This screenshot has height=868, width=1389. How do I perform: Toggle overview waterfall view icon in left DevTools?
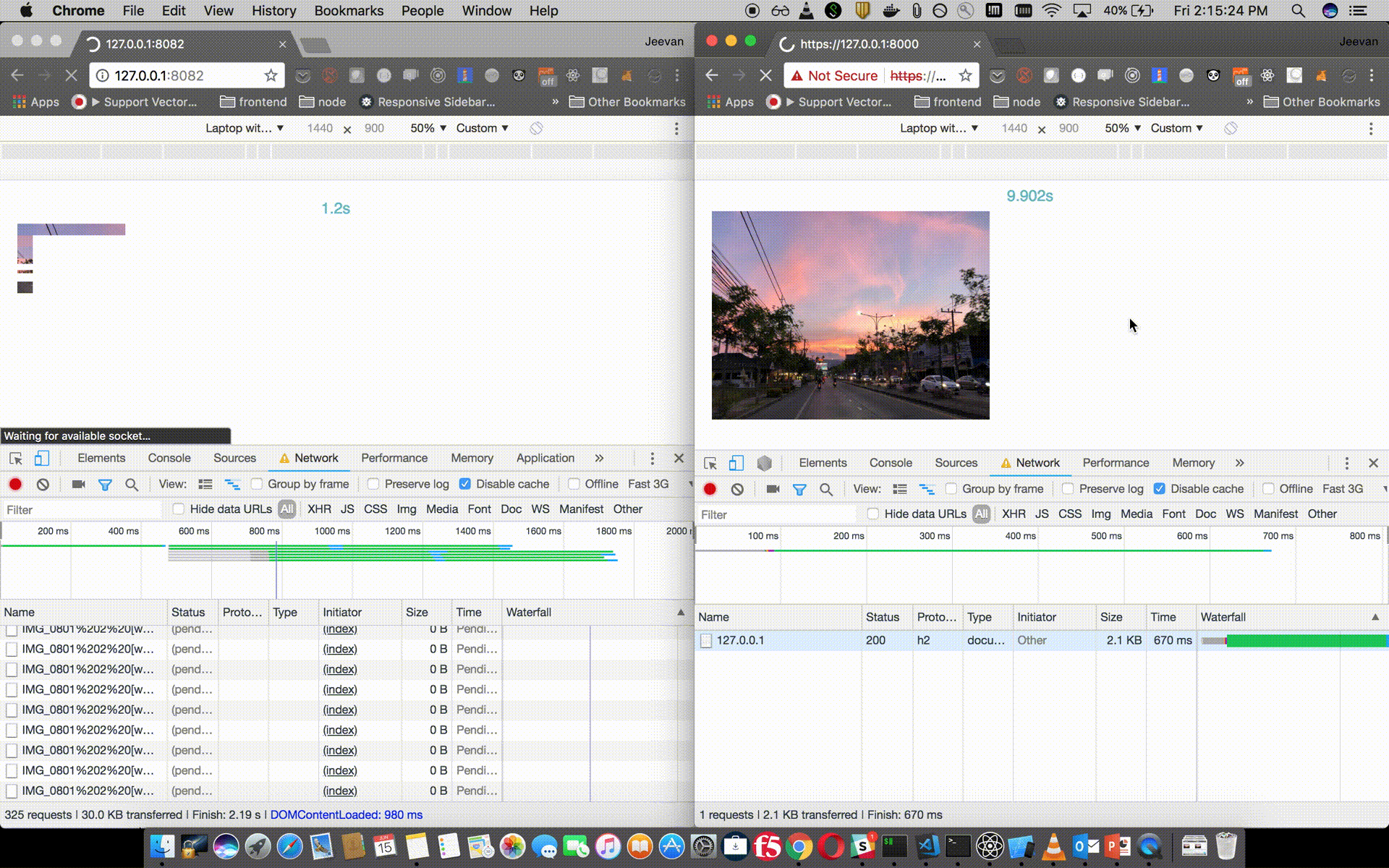click(232, 484)
